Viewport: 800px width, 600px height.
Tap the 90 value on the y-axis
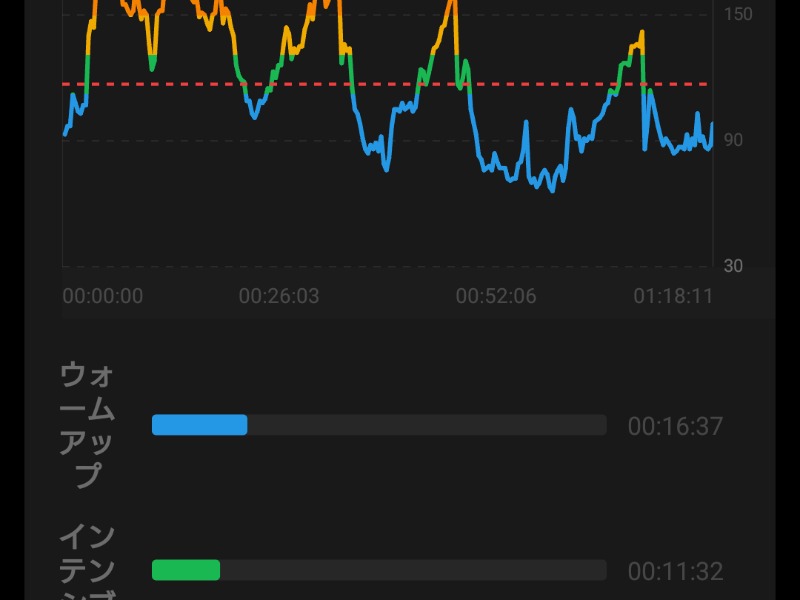coord(733,140)
